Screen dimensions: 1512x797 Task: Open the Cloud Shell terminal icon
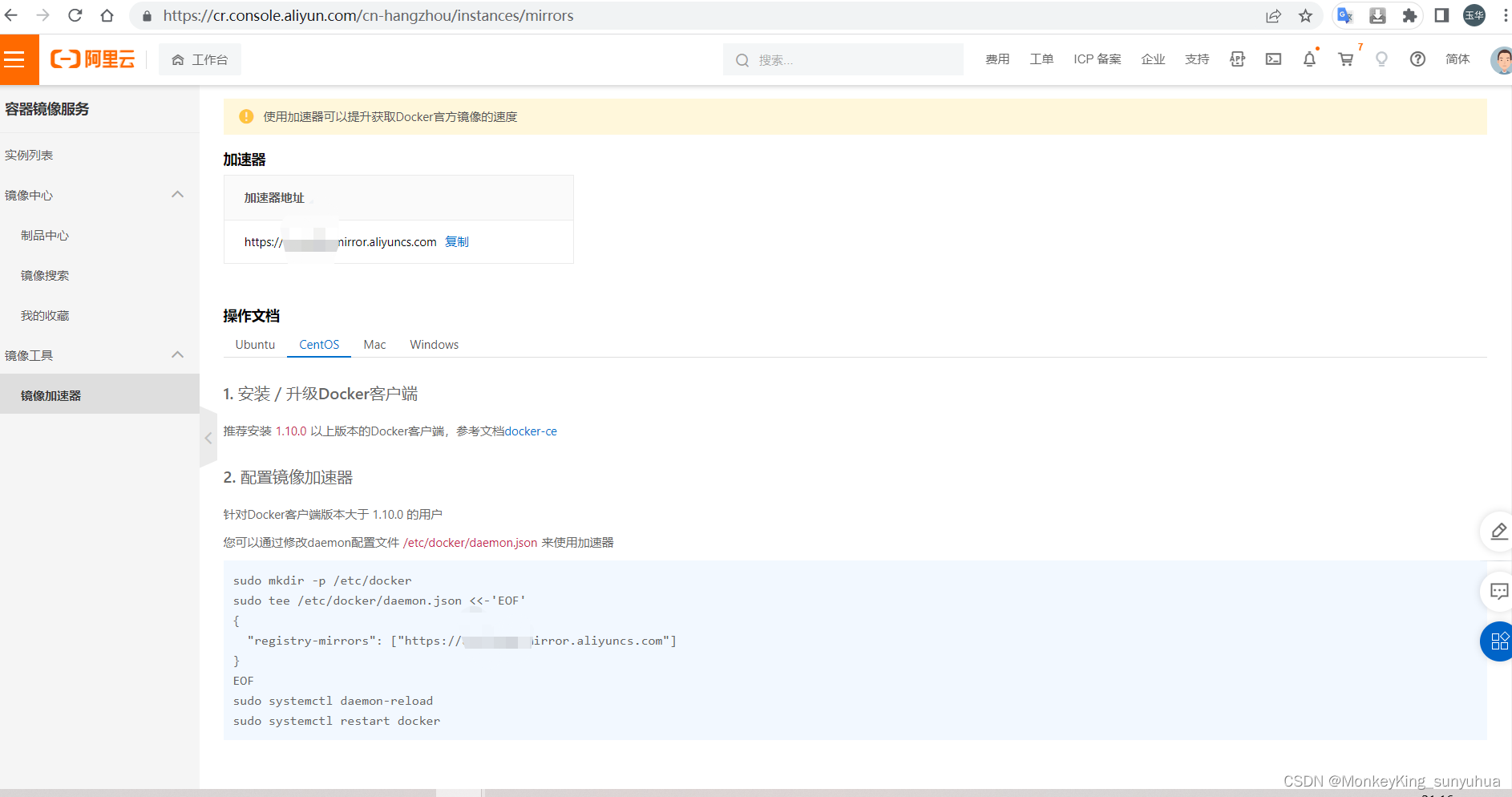(1273, 59)
